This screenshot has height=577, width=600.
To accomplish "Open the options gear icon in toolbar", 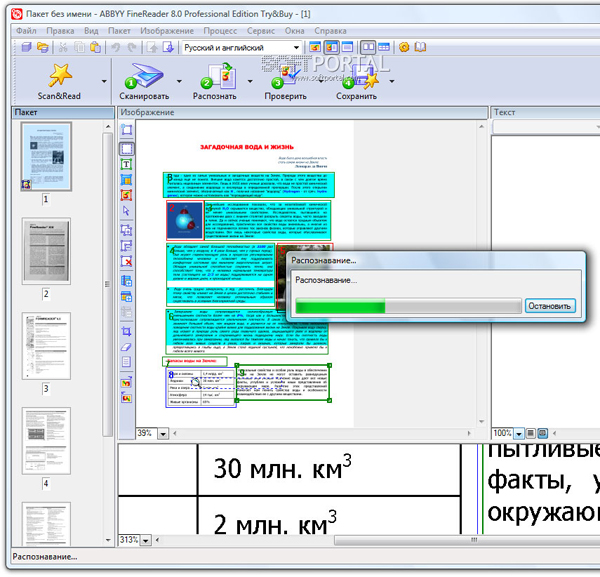I will [x=404, y=47].
